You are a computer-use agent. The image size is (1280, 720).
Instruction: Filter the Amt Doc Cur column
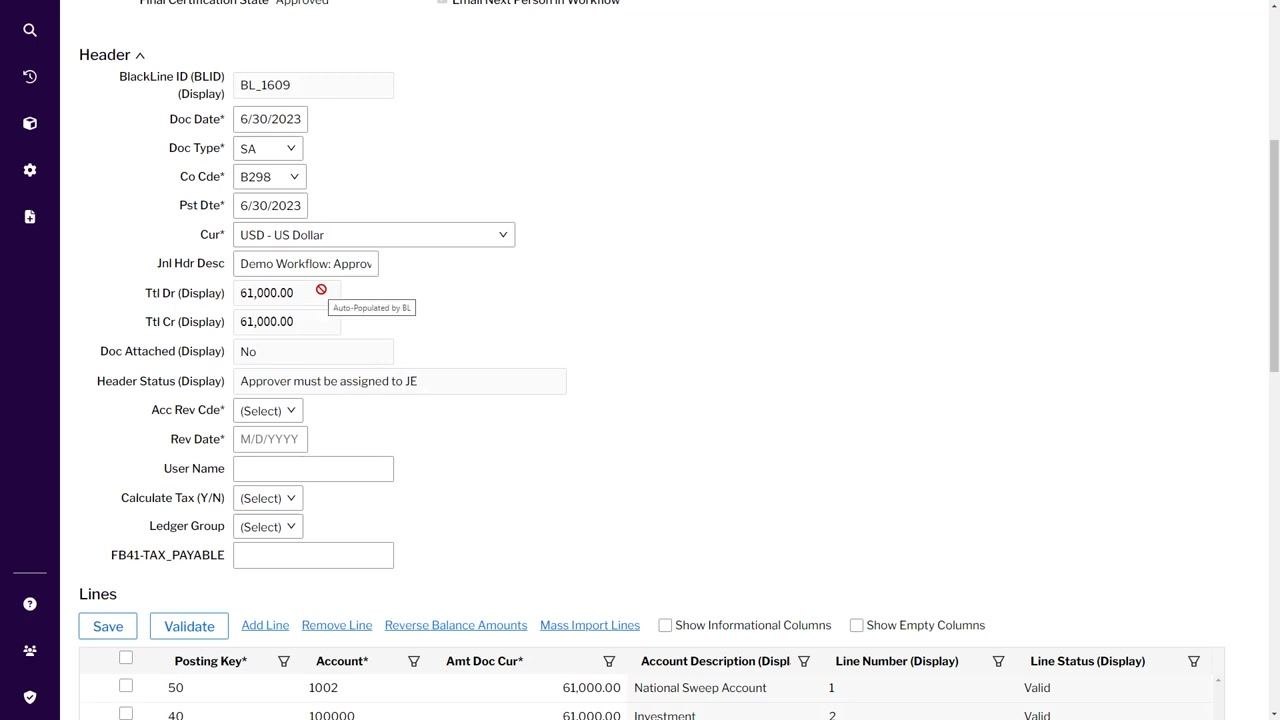[x=609, y=662]
